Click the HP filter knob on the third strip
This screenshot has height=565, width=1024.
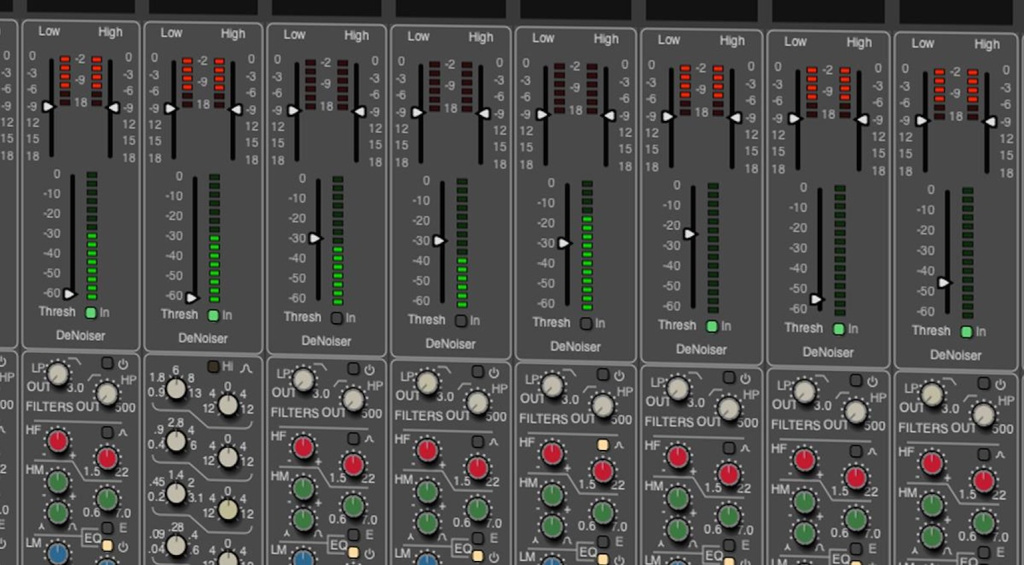pyautogui.click(x=353, y=400)
